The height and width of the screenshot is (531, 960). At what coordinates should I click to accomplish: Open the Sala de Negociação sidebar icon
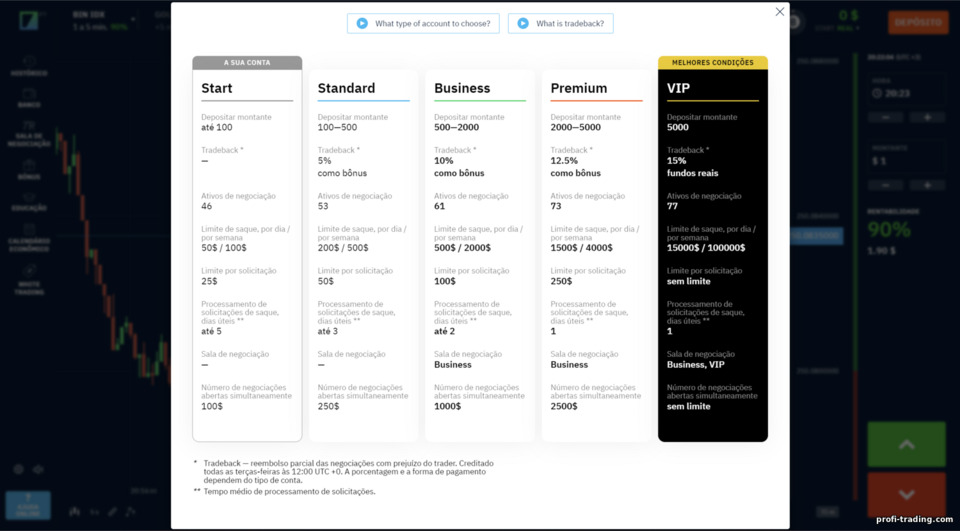point(29,135)
